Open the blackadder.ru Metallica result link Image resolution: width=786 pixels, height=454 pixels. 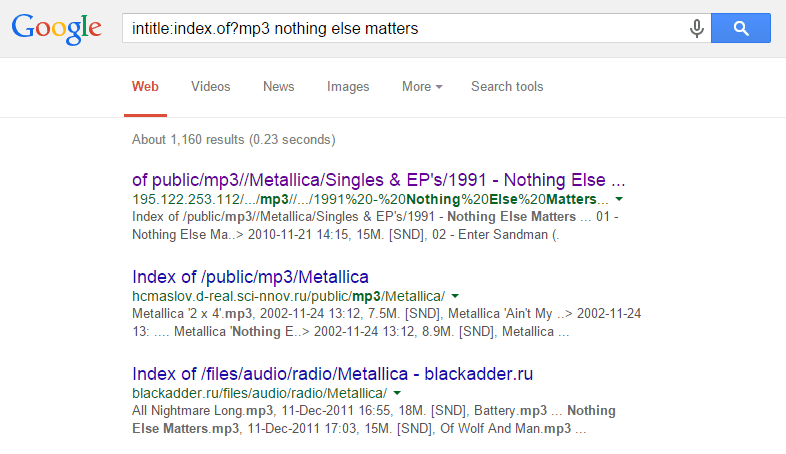tap(332, 374)
